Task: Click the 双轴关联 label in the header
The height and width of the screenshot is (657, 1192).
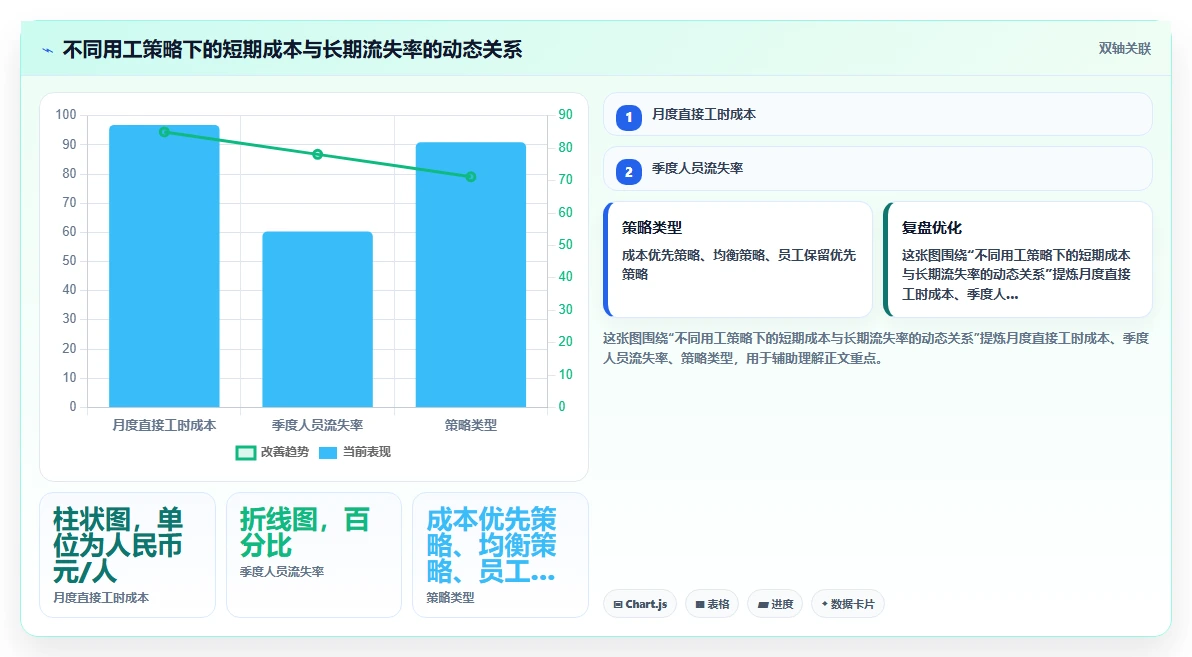Action: click(x=1124, y=49)
